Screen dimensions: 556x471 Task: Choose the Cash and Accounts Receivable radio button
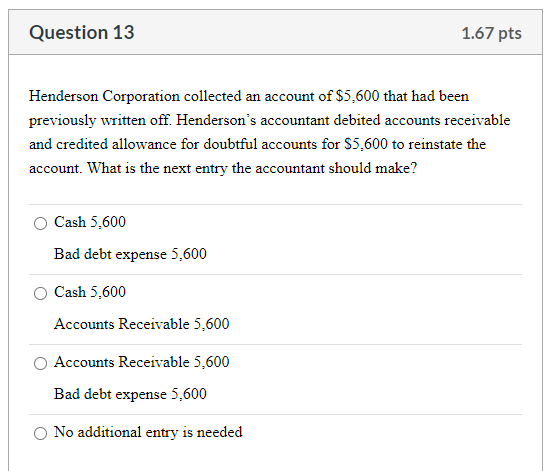click(x=40, y=293)
